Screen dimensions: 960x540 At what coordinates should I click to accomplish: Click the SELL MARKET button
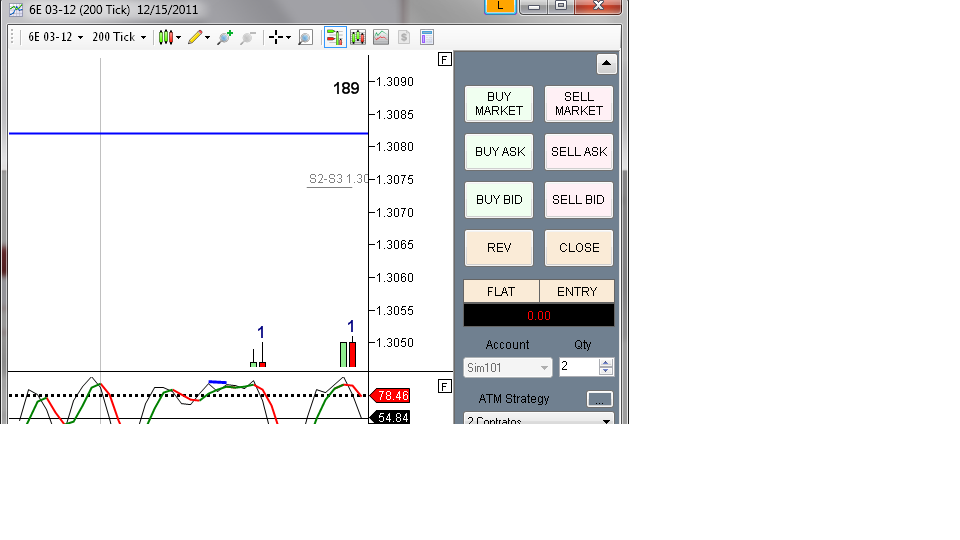pos(579,104)
